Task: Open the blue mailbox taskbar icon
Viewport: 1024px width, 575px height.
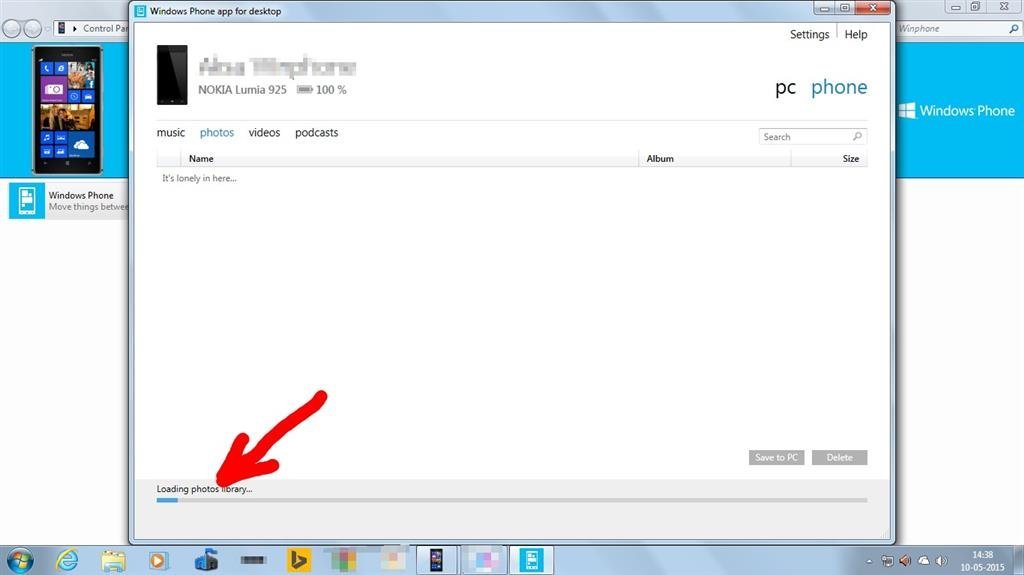Action: point(206,561)
